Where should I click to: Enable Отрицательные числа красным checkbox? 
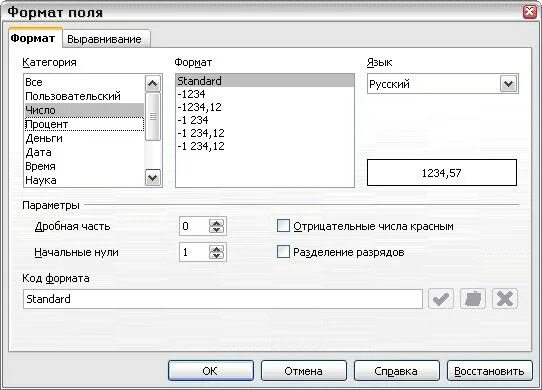coord(283,226)
